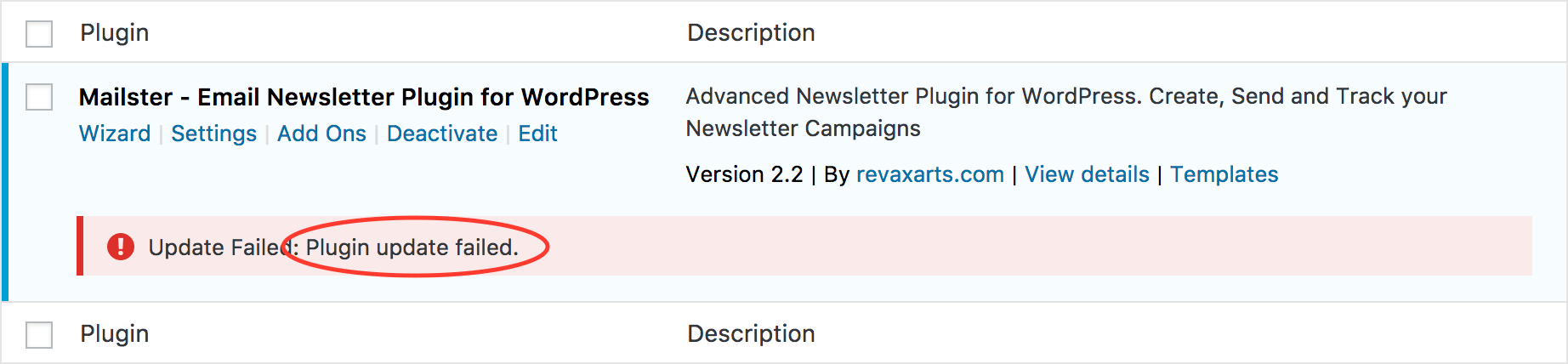Click the Plugin column header at top
The height and width of the screenshot is (364, 1568).
tap(115, 33)
